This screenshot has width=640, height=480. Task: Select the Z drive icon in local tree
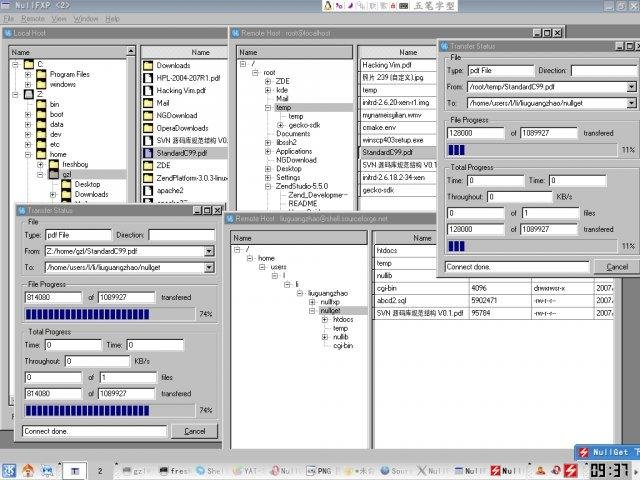point(29,94)
